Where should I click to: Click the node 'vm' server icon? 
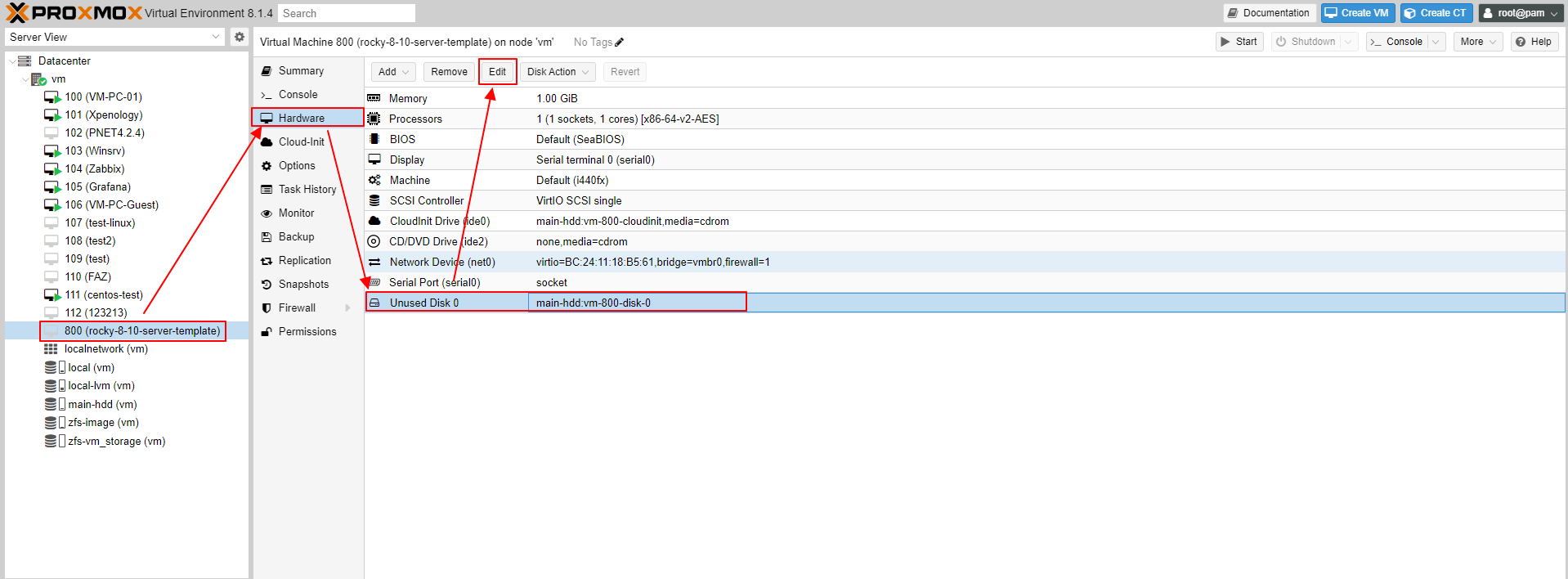pyautogui.click(x=38, y=79)
